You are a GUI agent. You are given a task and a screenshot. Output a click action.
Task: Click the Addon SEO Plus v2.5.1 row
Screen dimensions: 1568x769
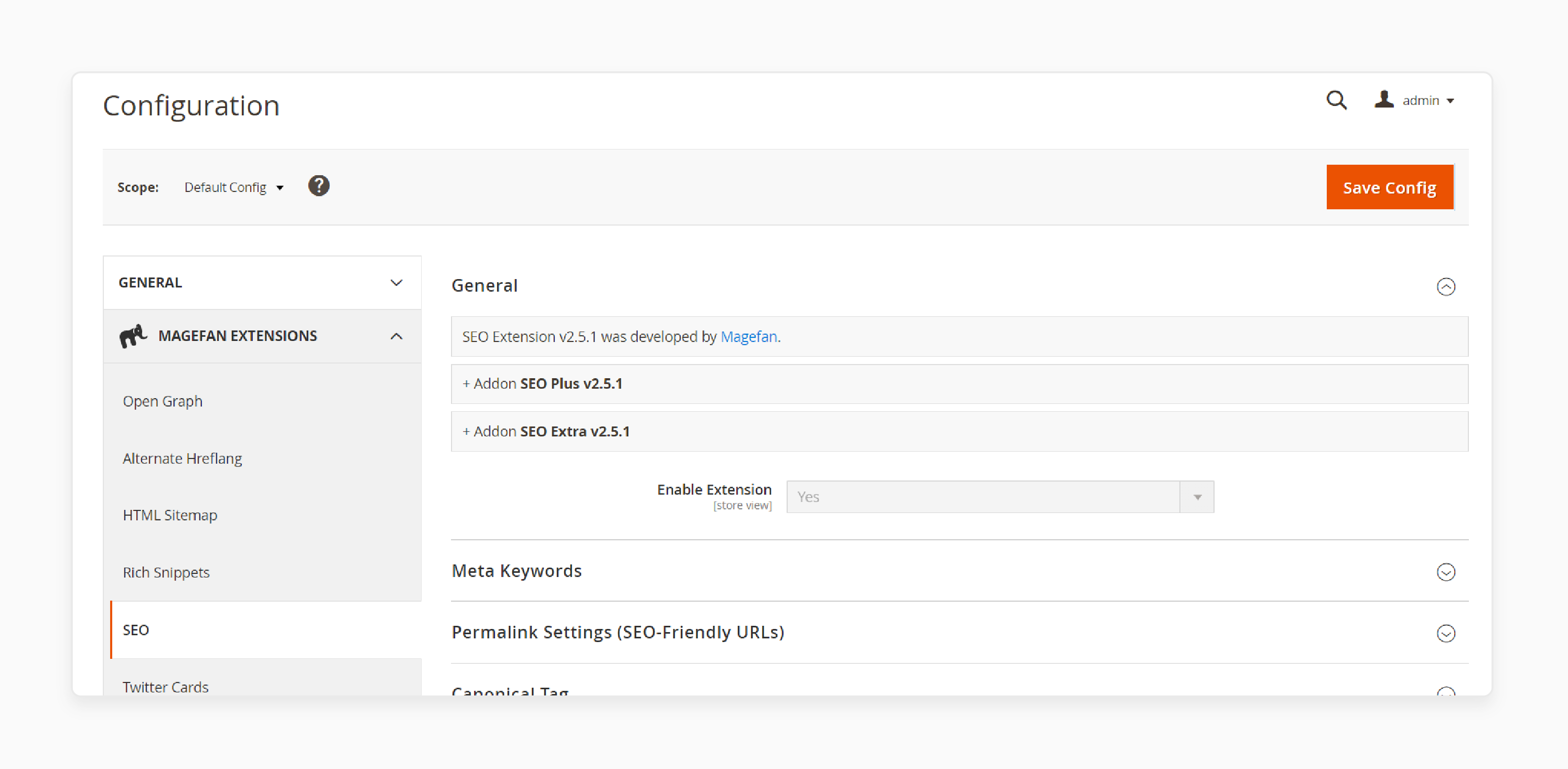[959, 383]
